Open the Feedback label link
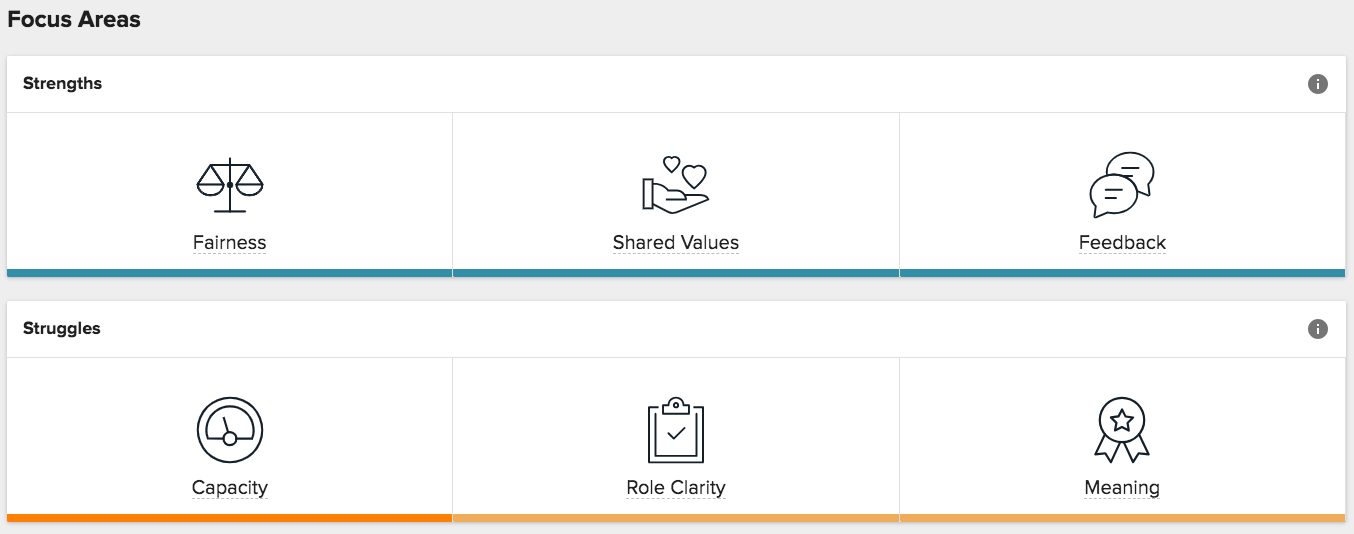 point(1122,243)
